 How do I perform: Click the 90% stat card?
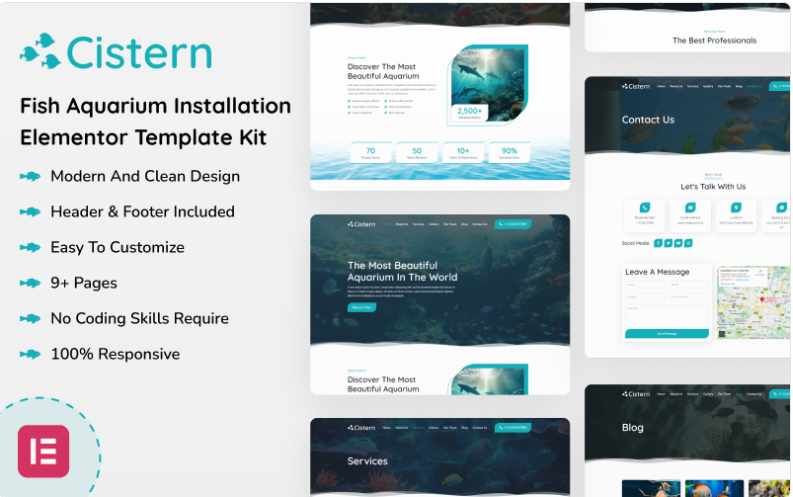tap(509, 153)
